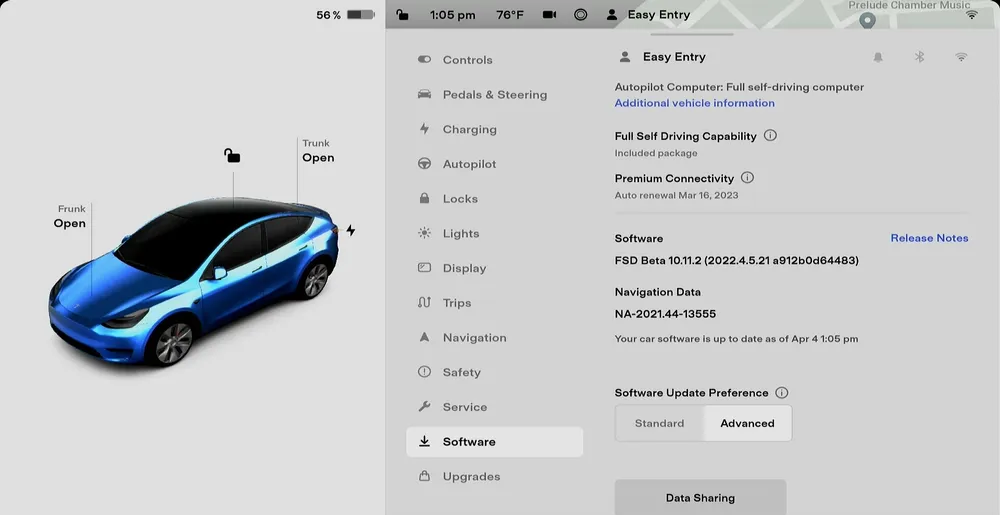Open the Safety menu

494,372
